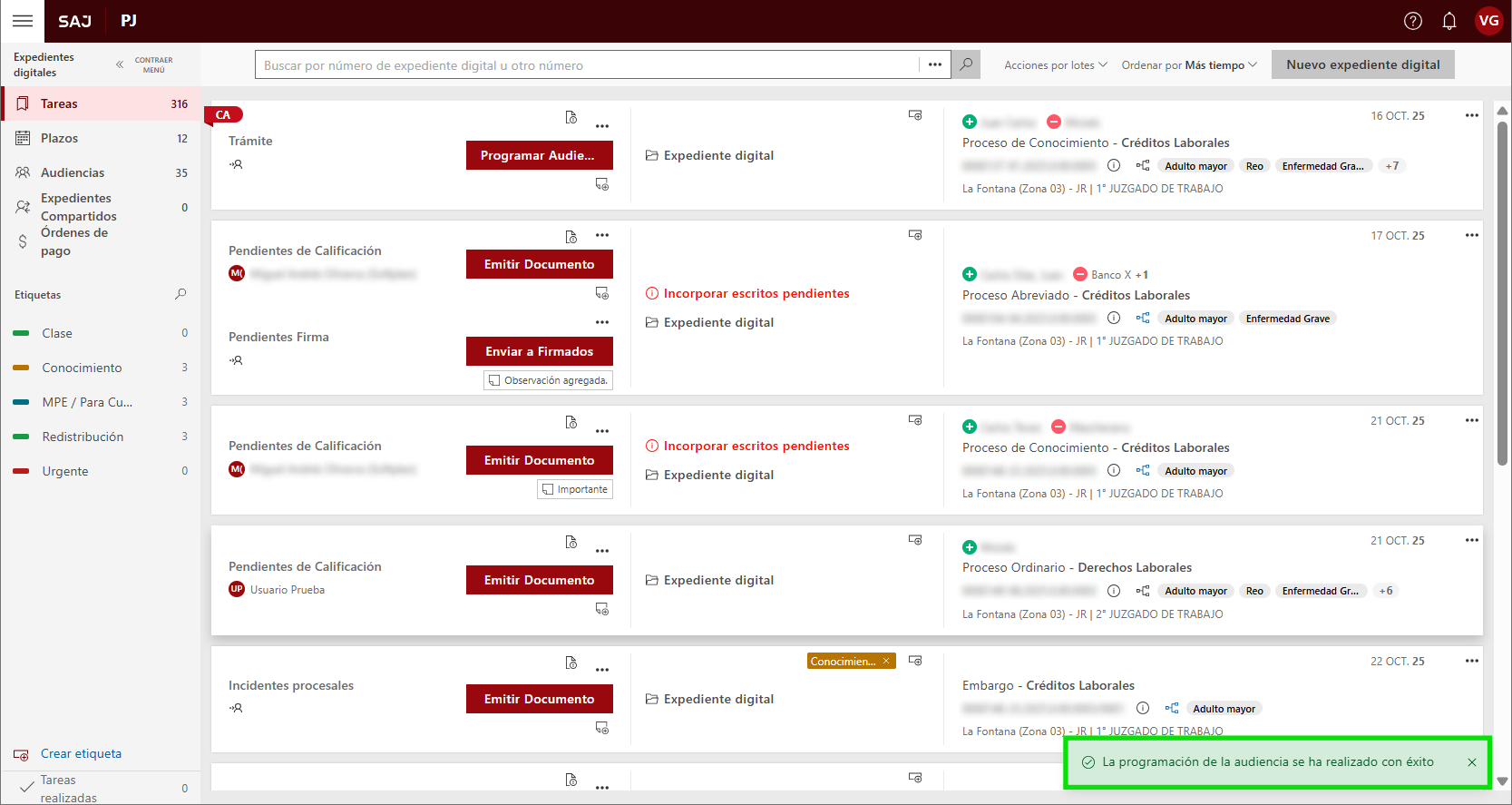Open VG user avatar menu
1512x805 pixels.
point(1488,21)
